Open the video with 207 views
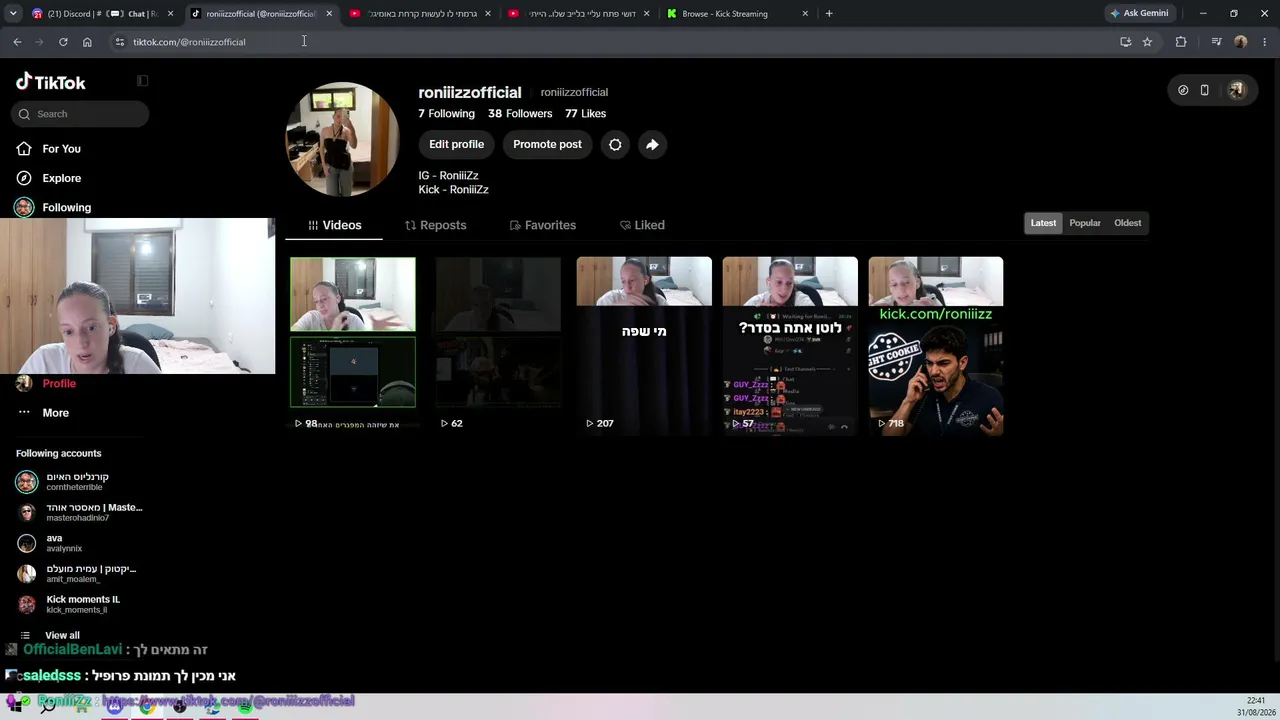 pyautogui.click(x=644, y=346)
